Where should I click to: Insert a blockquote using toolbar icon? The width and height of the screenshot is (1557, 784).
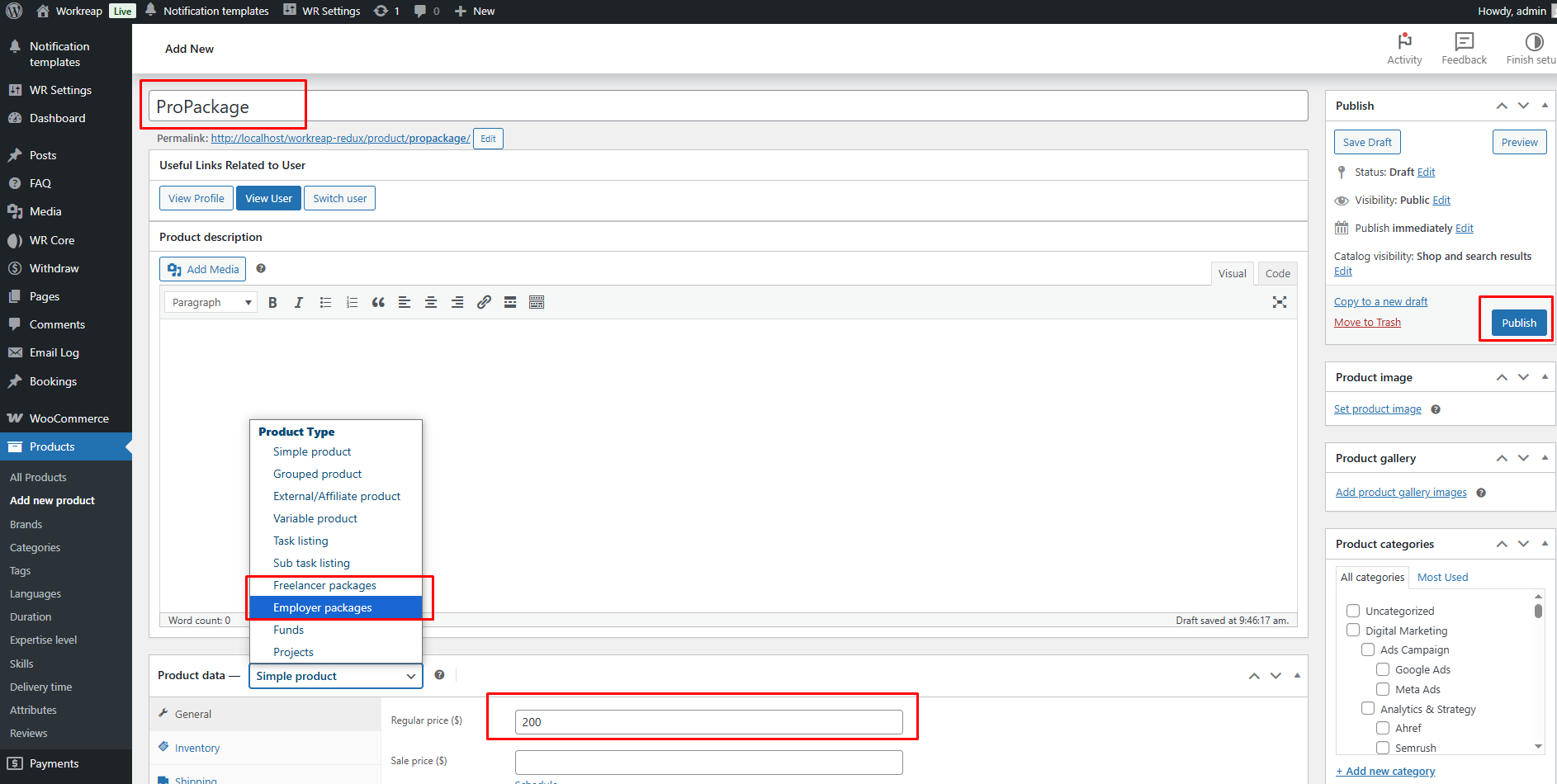coord(378,303)
